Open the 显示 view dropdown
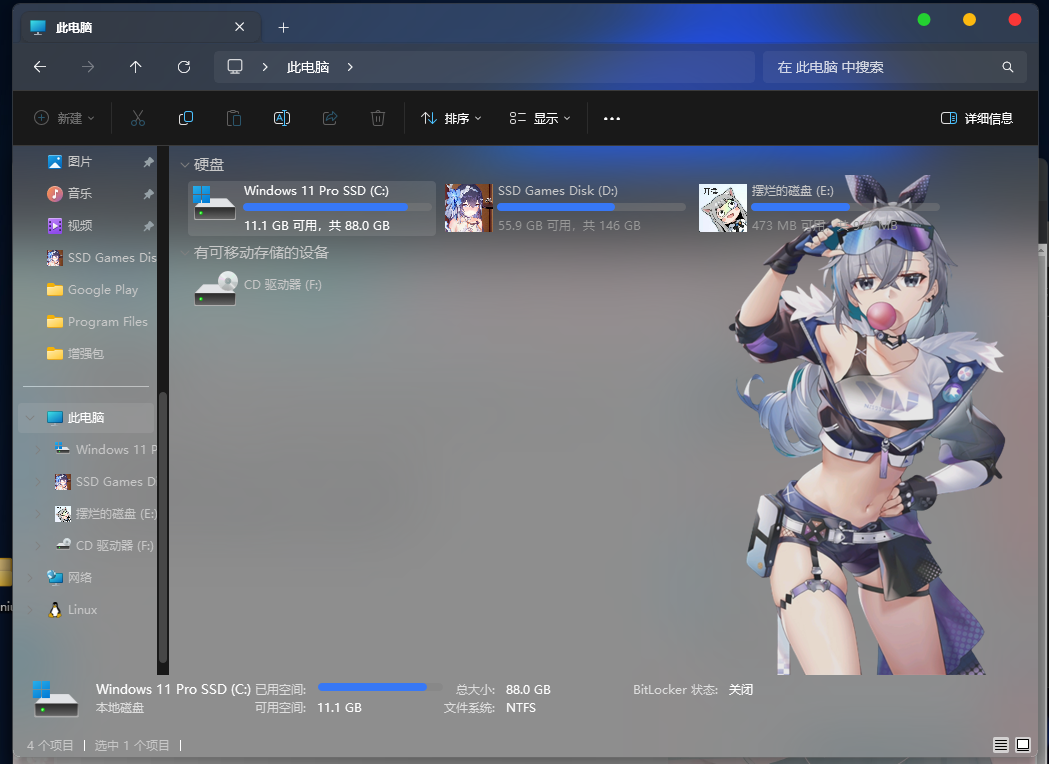This screenshot has height=764, width=1049. 540,118
